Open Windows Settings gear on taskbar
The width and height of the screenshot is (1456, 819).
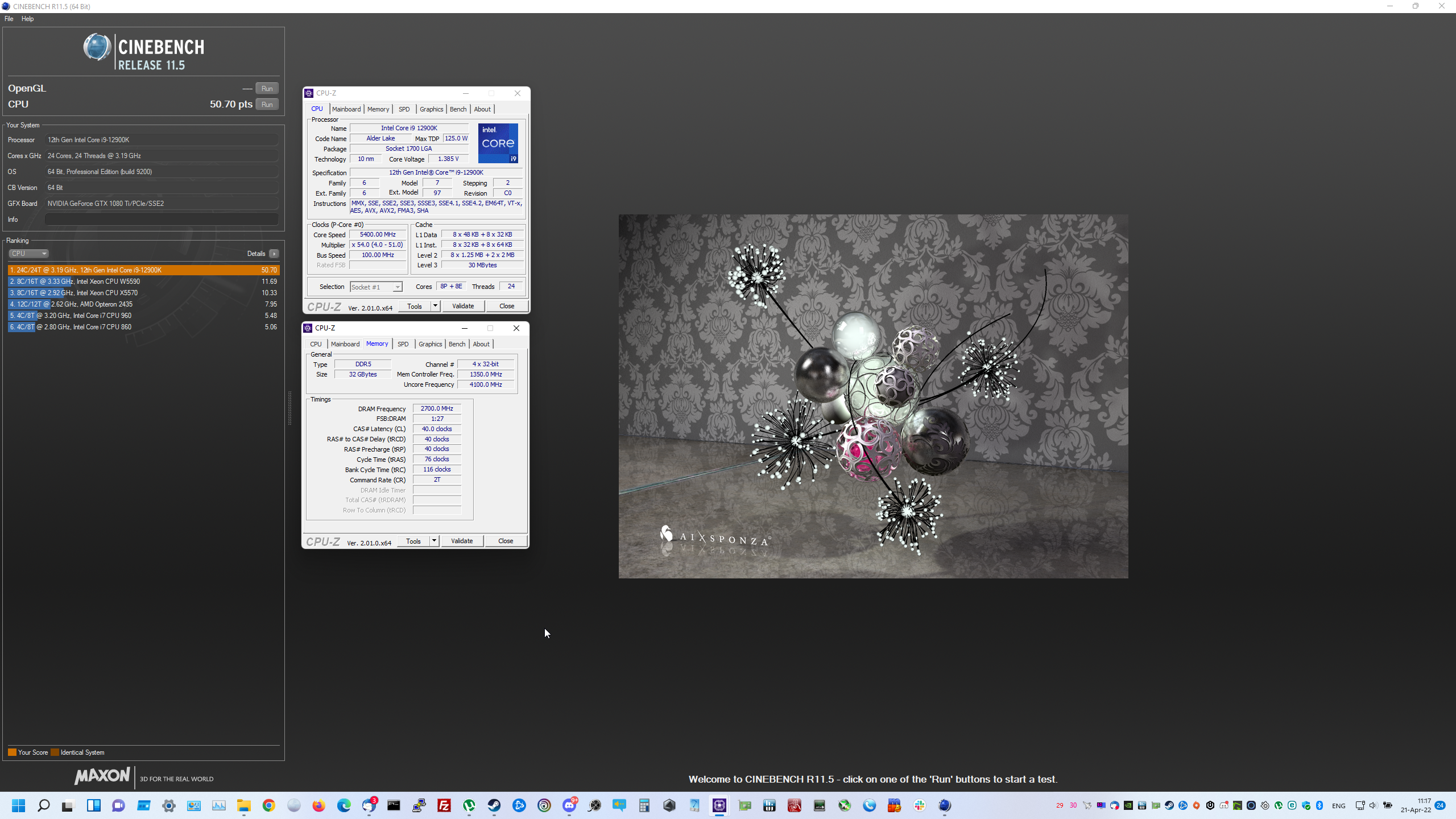pos(168,805)
